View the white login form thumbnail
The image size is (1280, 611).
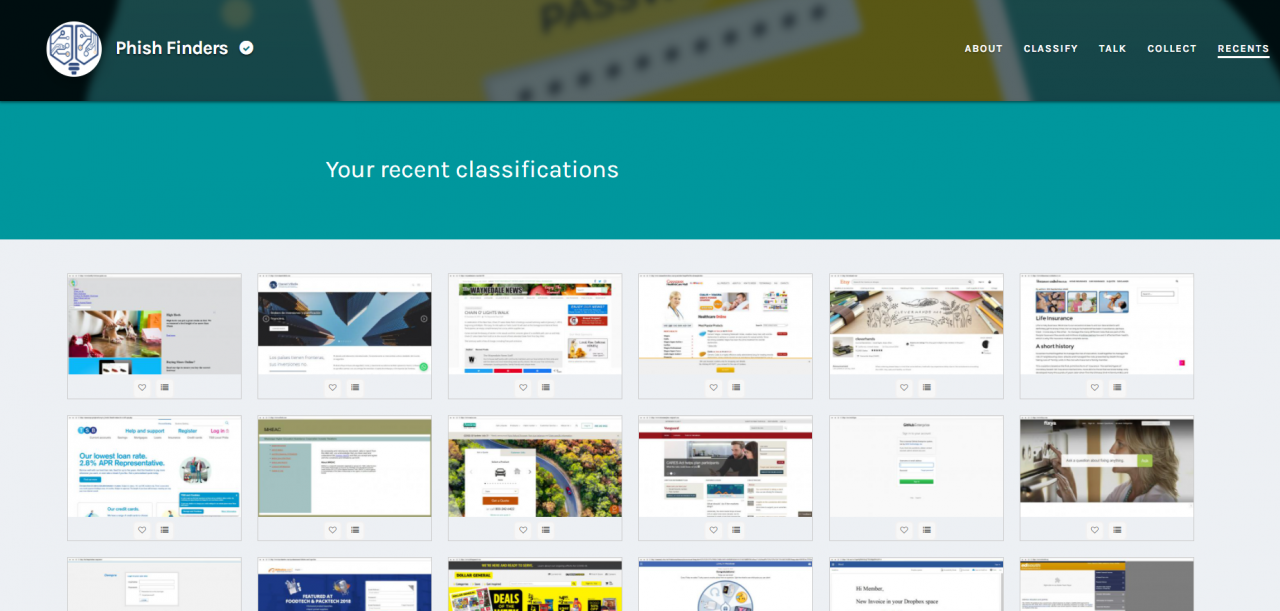[x=916, y=467]
